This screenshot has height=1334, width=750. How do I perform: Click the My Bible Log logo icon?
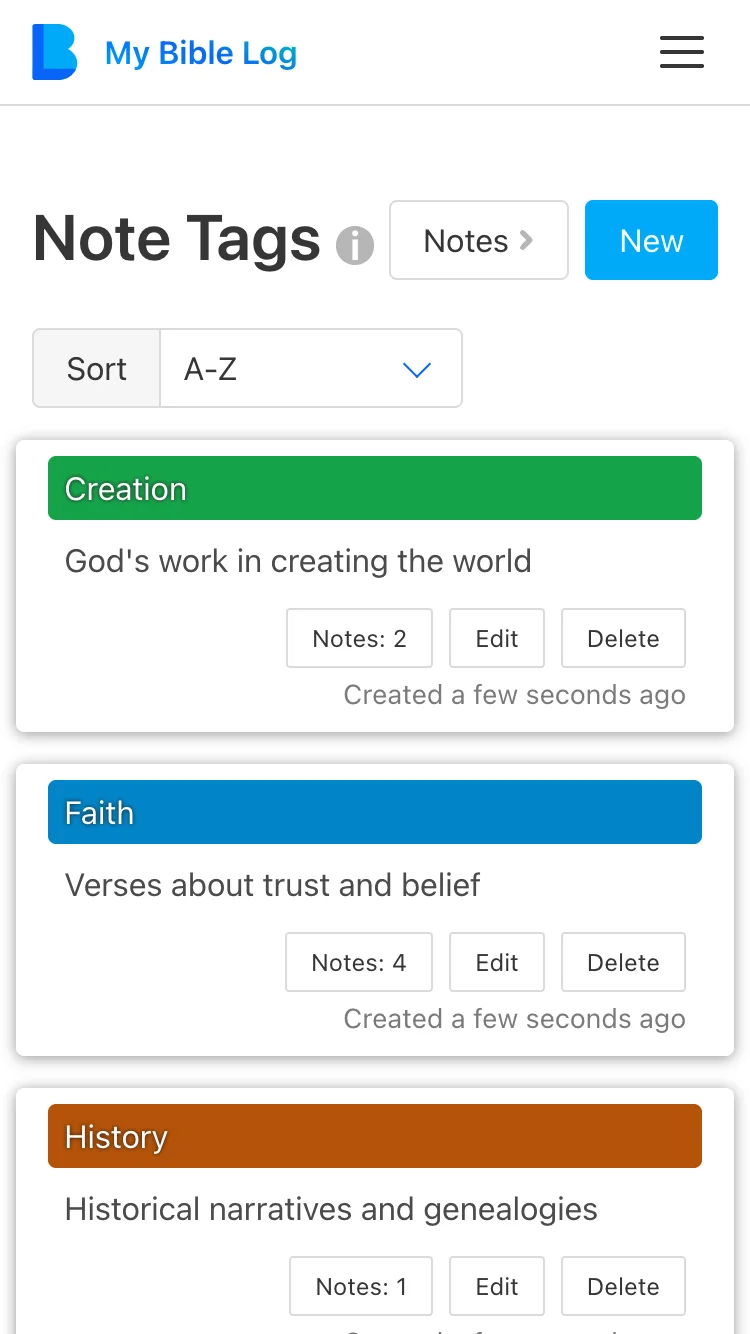54,52
